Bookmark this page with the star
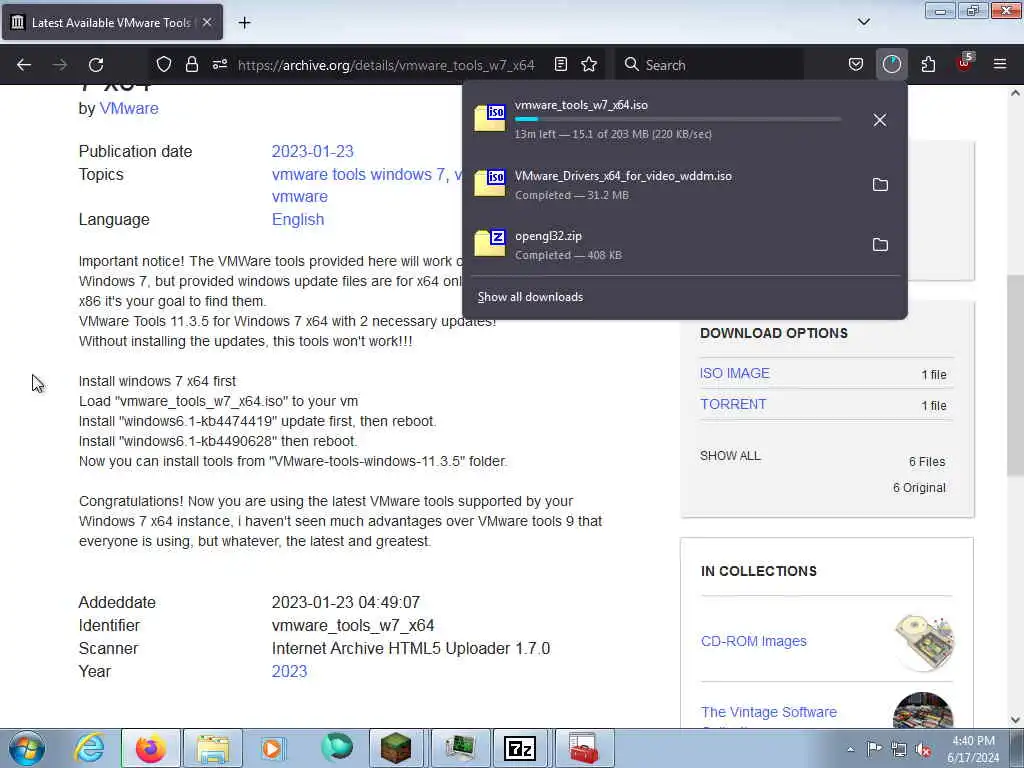1024x768 pixels. pyautogui.click(x=589, y=65)
